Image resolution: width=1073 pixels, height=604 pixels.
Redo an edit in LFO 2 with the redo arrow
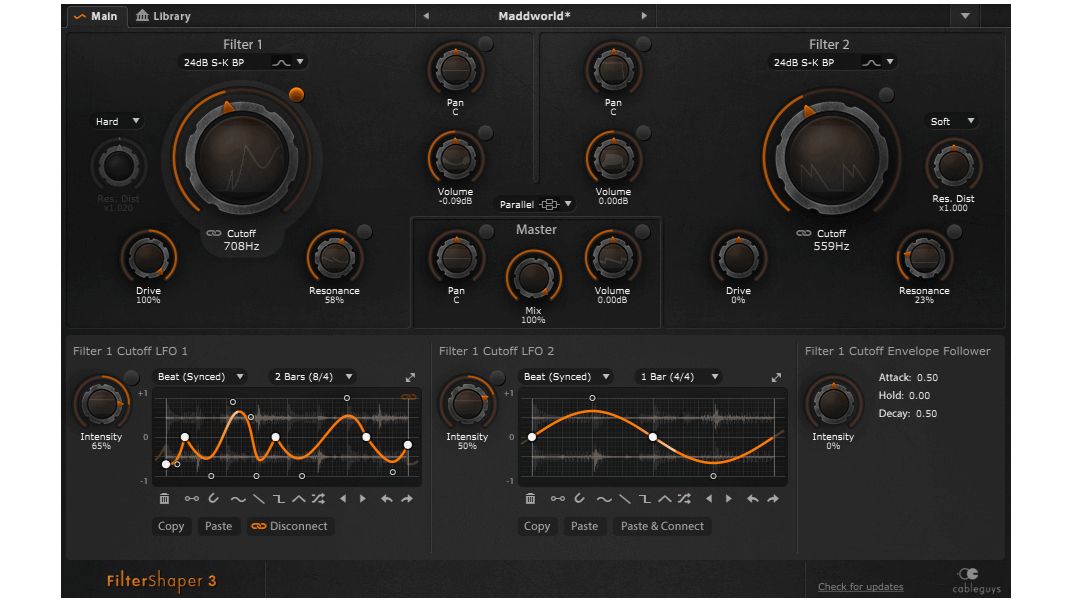773,498
